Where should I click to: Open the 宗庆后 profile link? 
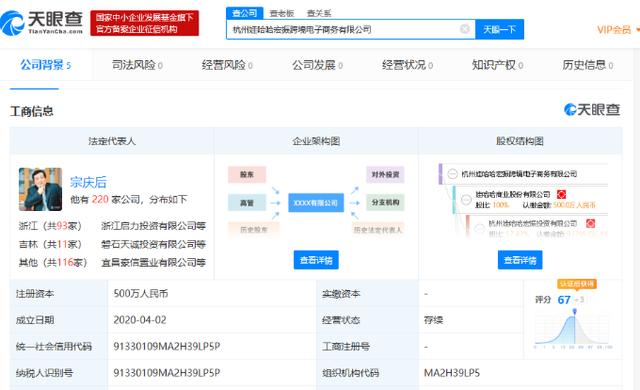(x=88, y=182)
